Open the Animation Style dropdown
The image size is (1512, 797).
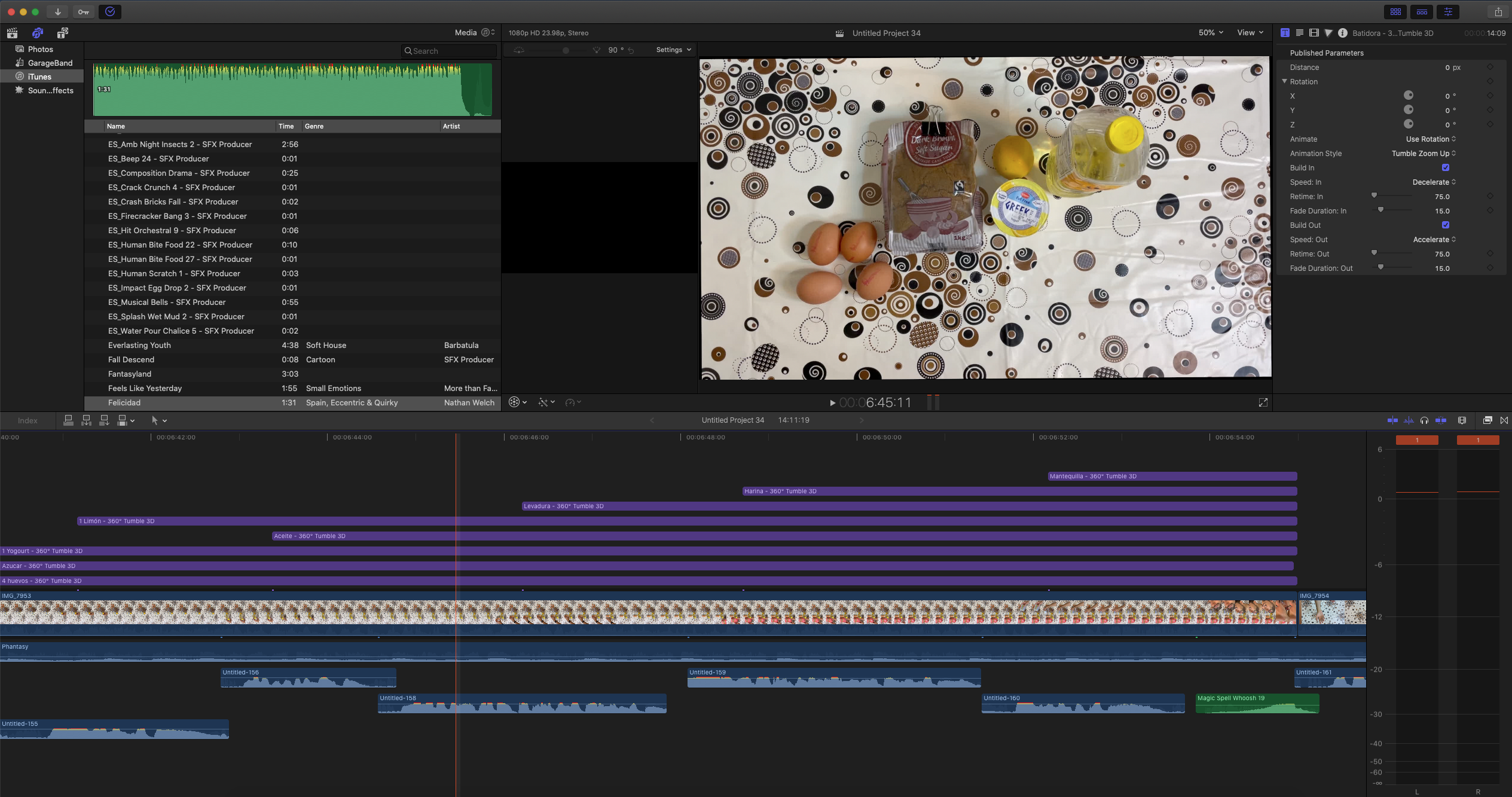(x=1423, y=154)
